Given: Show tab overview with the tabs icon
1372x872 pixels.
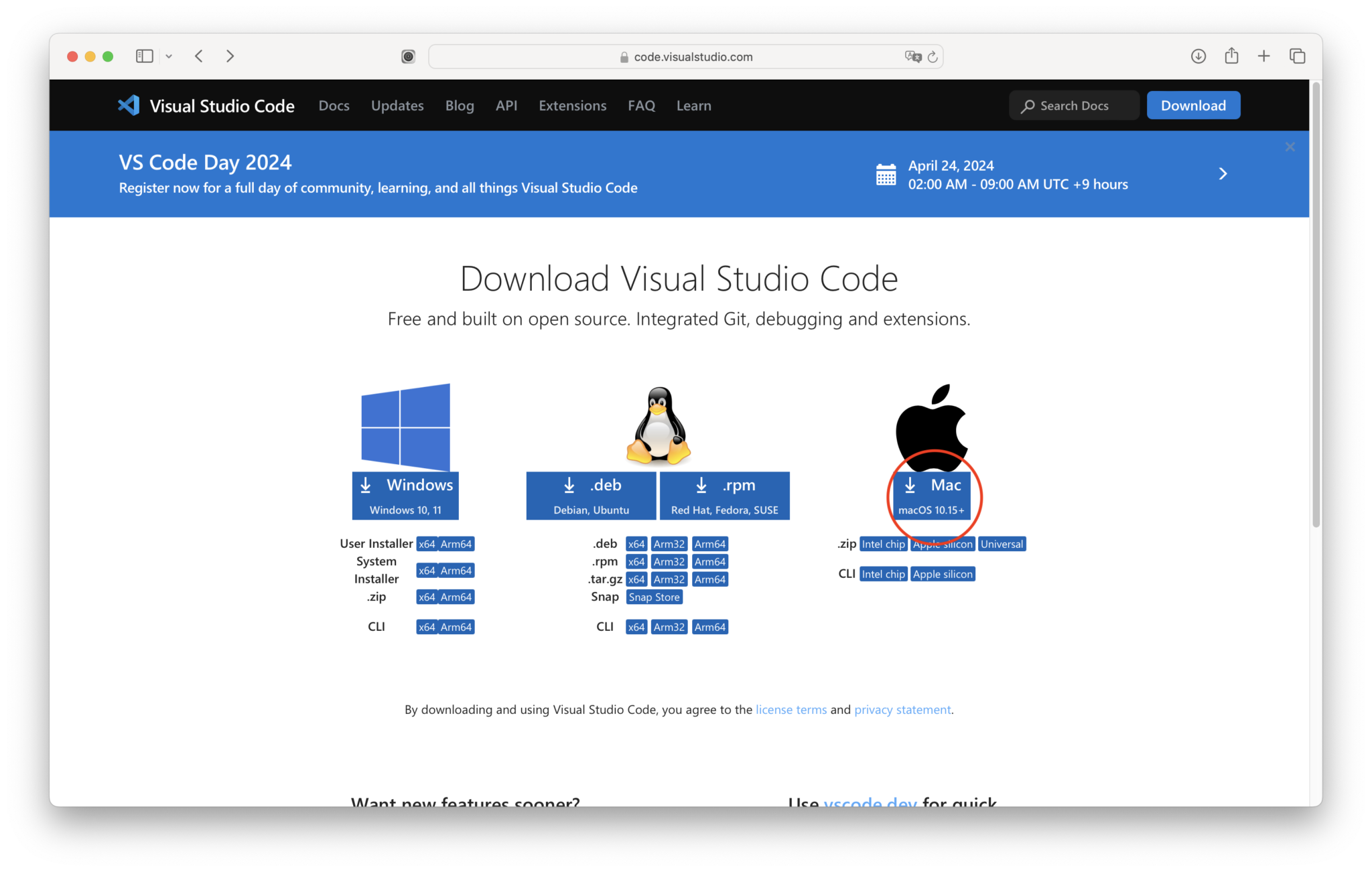Looking at the screenshot, I should tap(1298, 56).
